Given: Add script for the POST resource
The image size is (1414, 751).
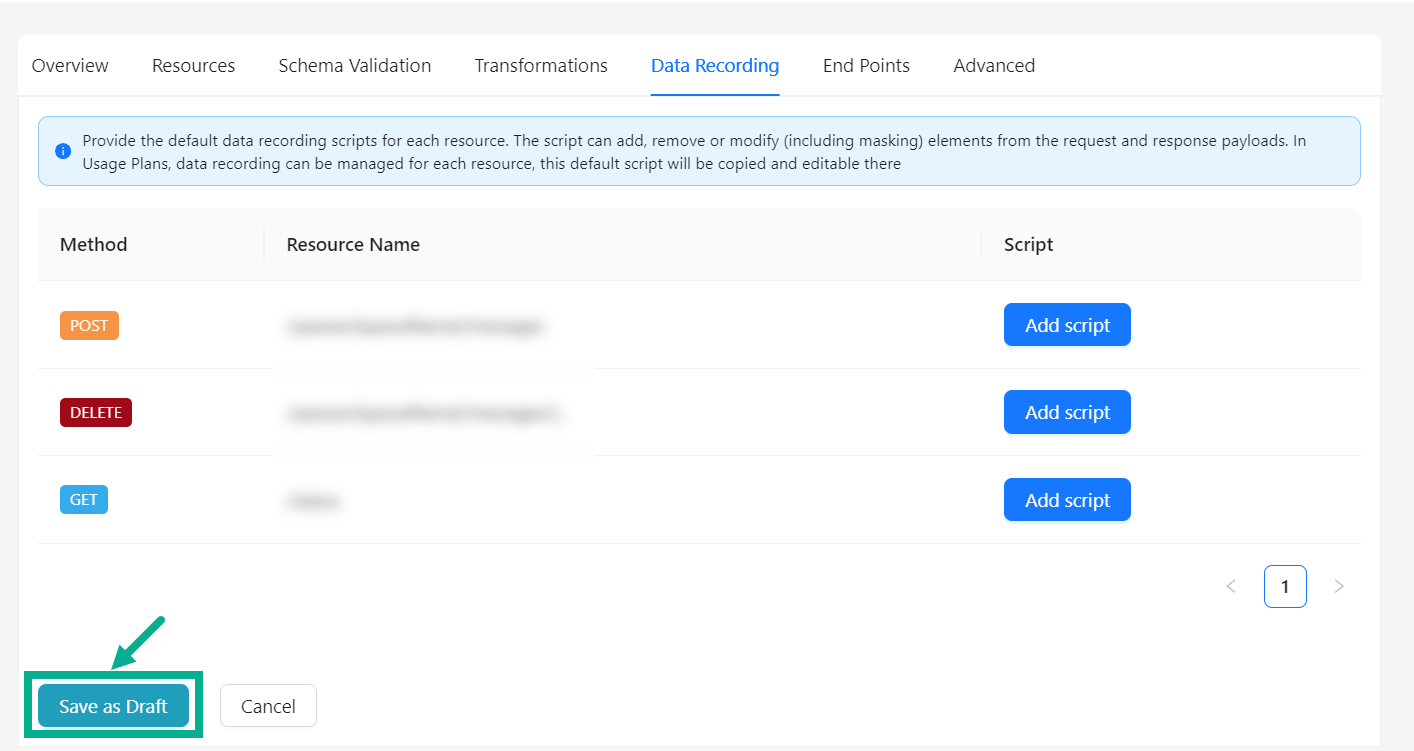Looking at the screenshot, I should pos(1067,325).
